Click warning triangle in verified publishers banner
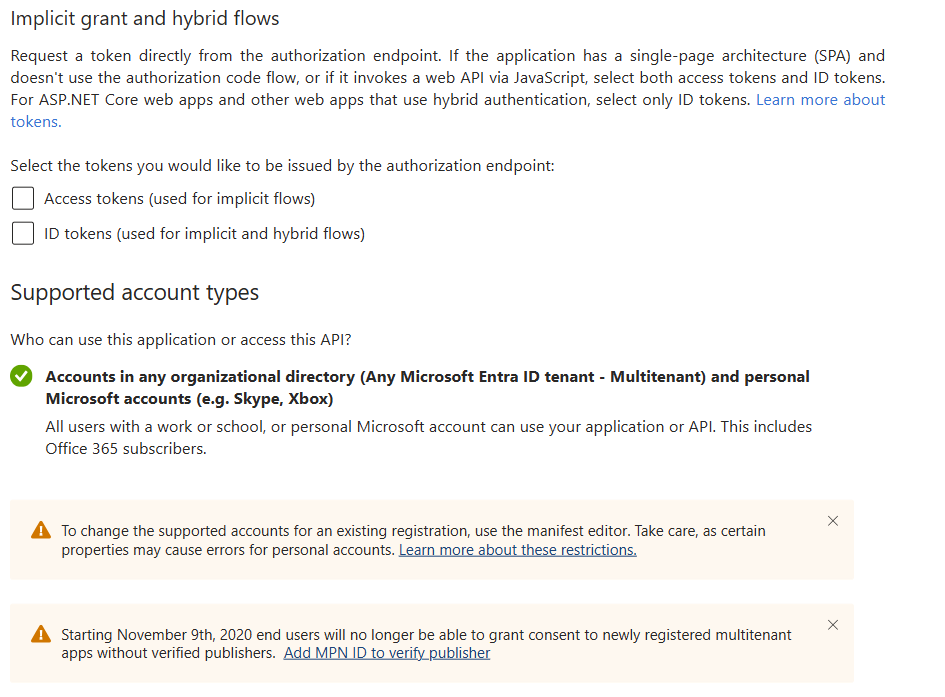 (x=41, y=634)
